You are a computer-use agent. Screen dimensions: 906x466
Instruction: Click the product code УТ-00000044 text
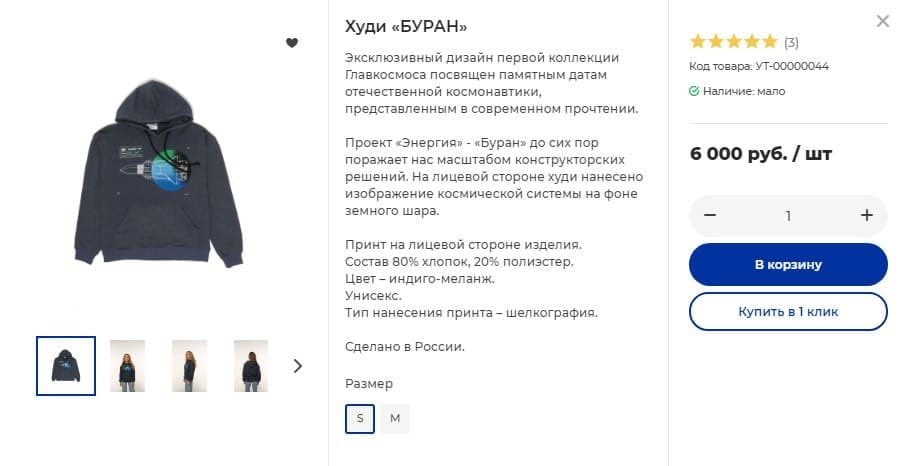792,66
